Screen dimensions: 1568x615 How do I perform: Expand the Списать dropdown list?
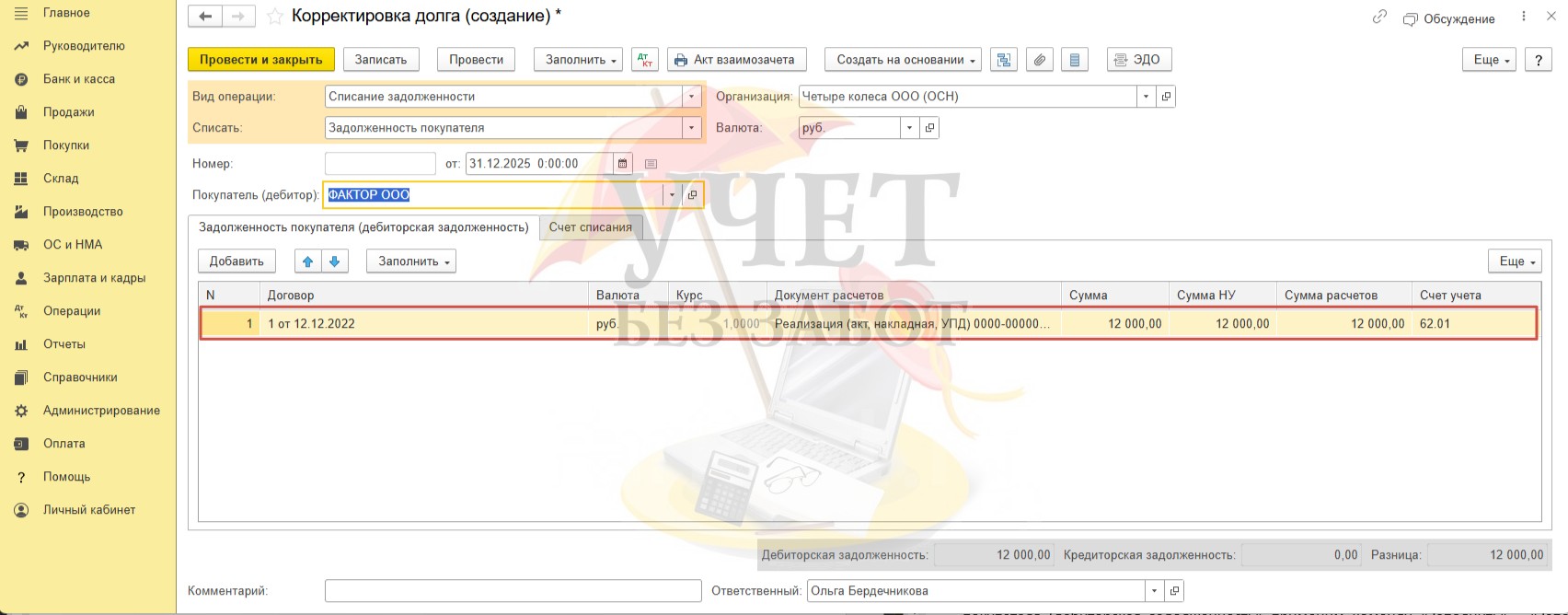[x=692, y=128]
